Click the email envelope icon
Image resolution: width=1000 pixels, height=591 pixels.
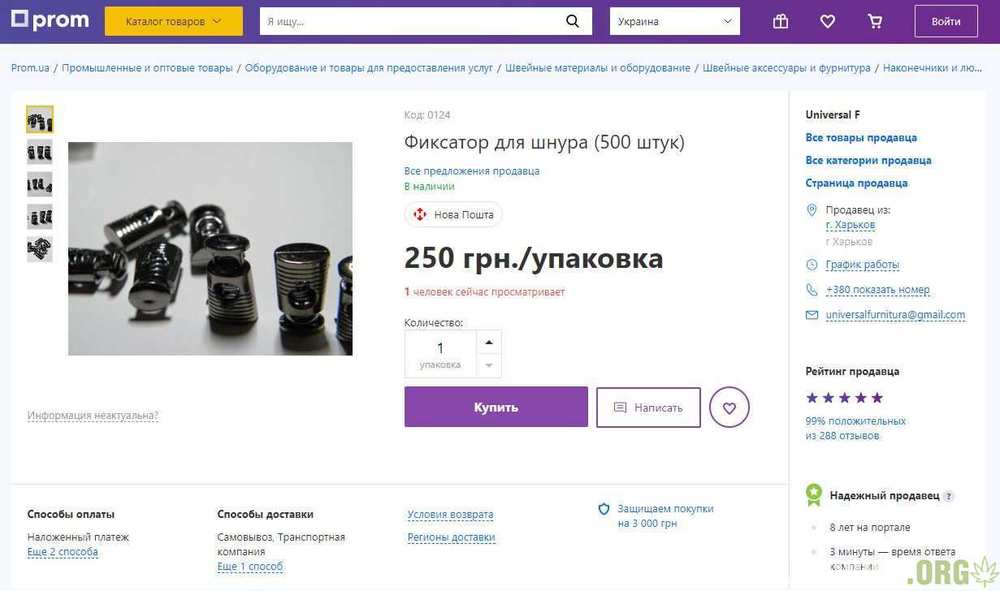tap(812, 315)
